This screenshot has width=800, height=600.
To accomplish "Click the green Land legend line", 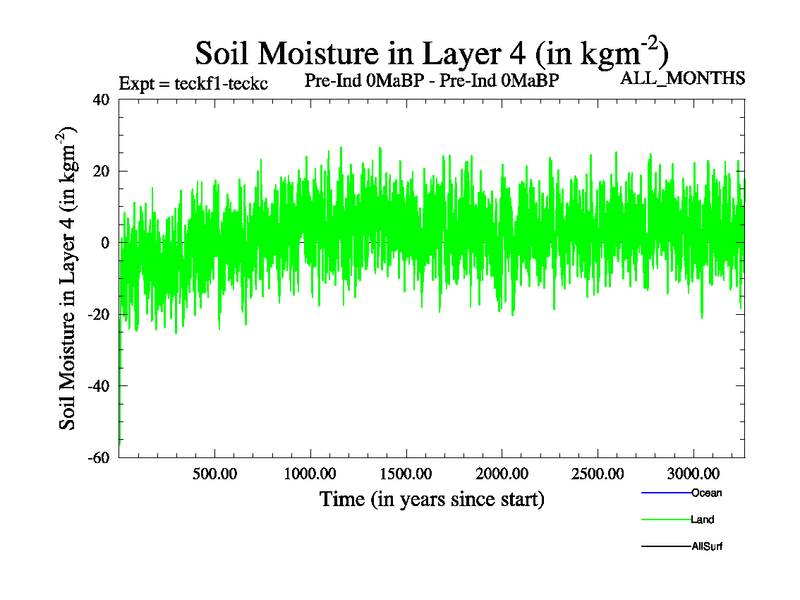I will 664,520.
